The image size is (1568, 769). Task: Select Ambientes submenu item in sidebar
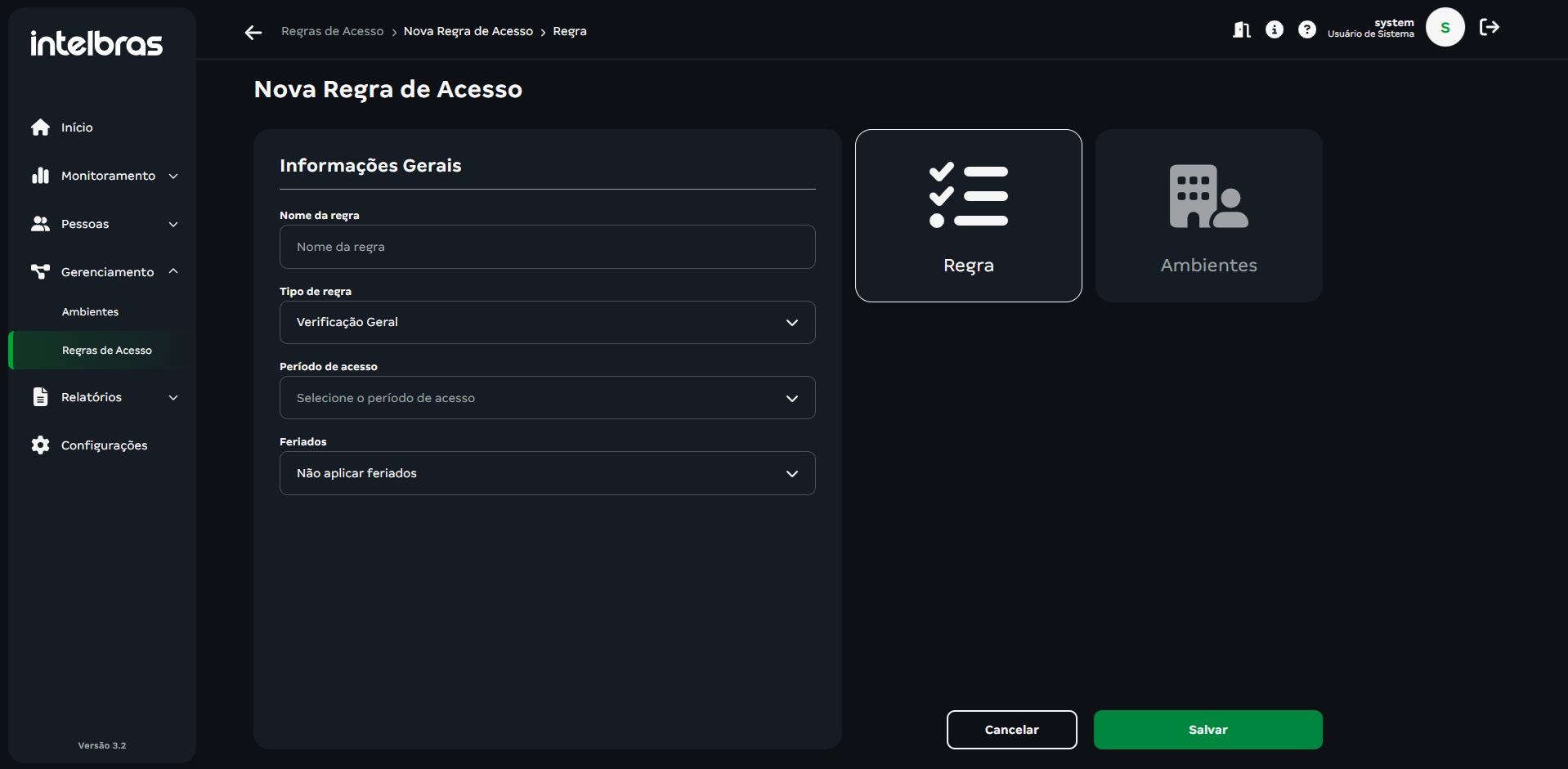(90, 312)
